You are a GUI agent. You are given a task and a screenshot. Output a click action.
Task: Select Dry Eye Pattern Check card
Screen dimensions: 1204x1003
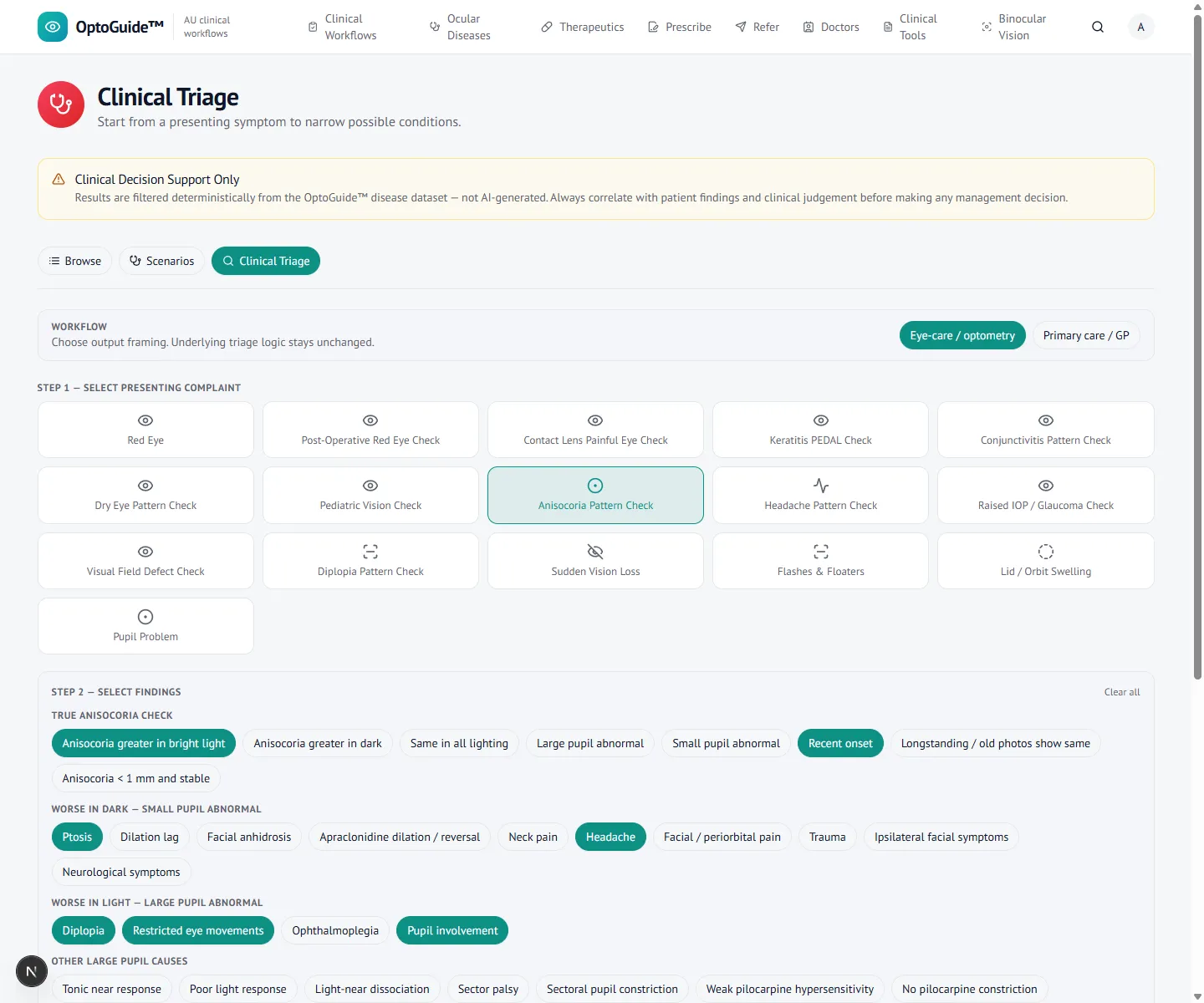tap(145, 495)
